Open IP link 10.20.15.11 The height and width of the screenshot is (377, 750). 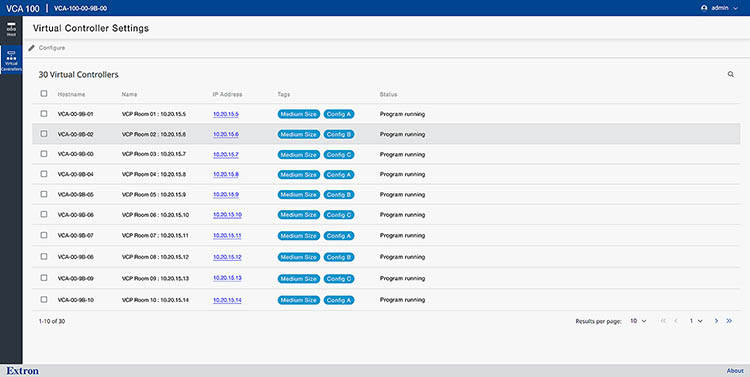point(227,236)
